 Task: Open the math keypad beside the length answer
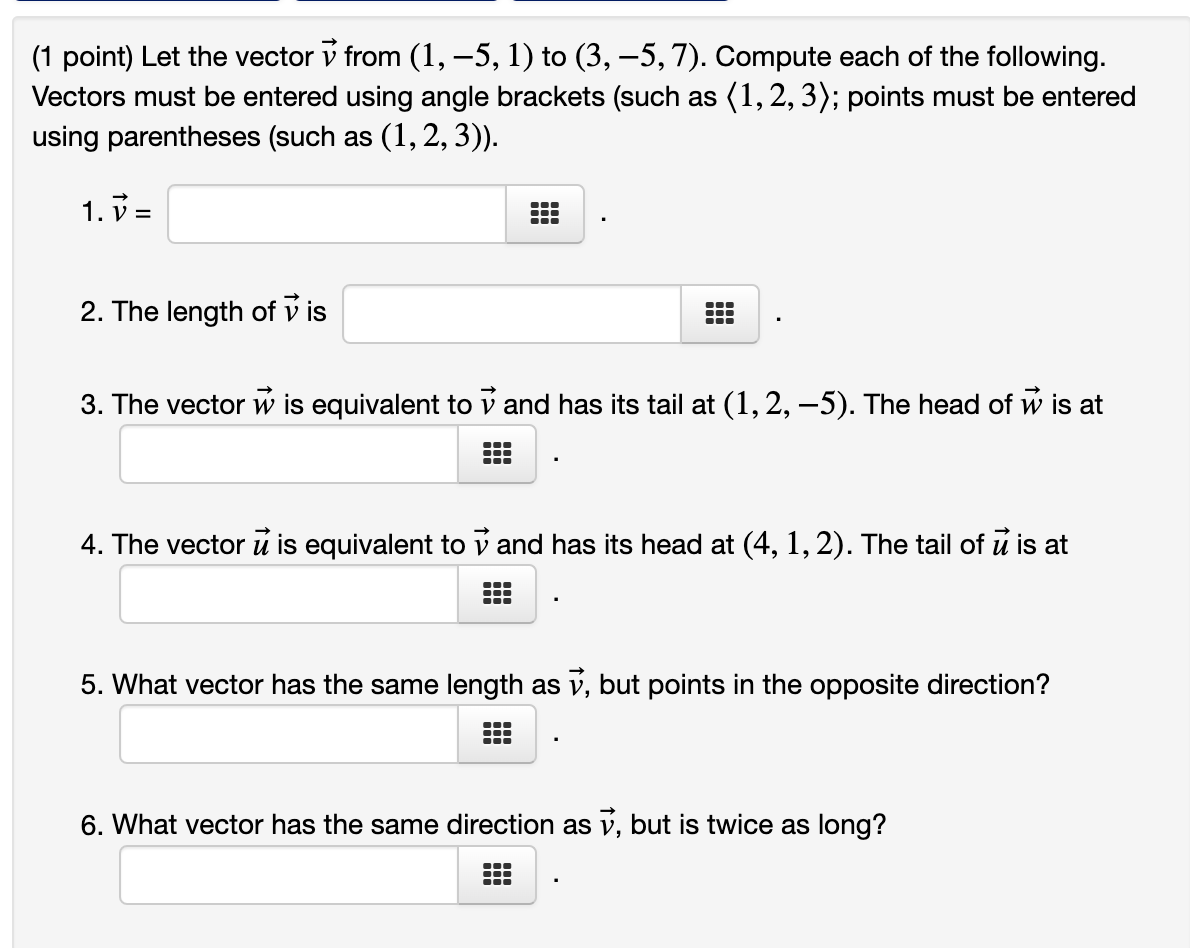click(x=719, y=314)
